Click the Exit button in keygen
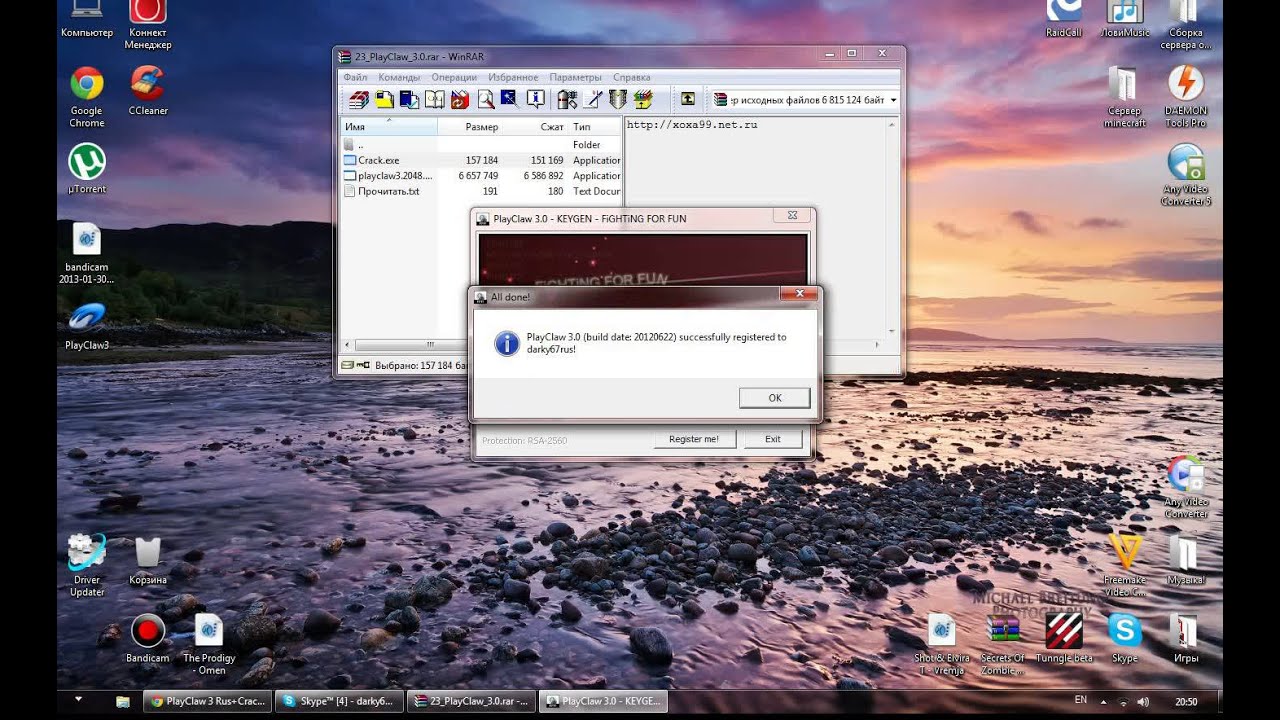 (x=773, y=439)
